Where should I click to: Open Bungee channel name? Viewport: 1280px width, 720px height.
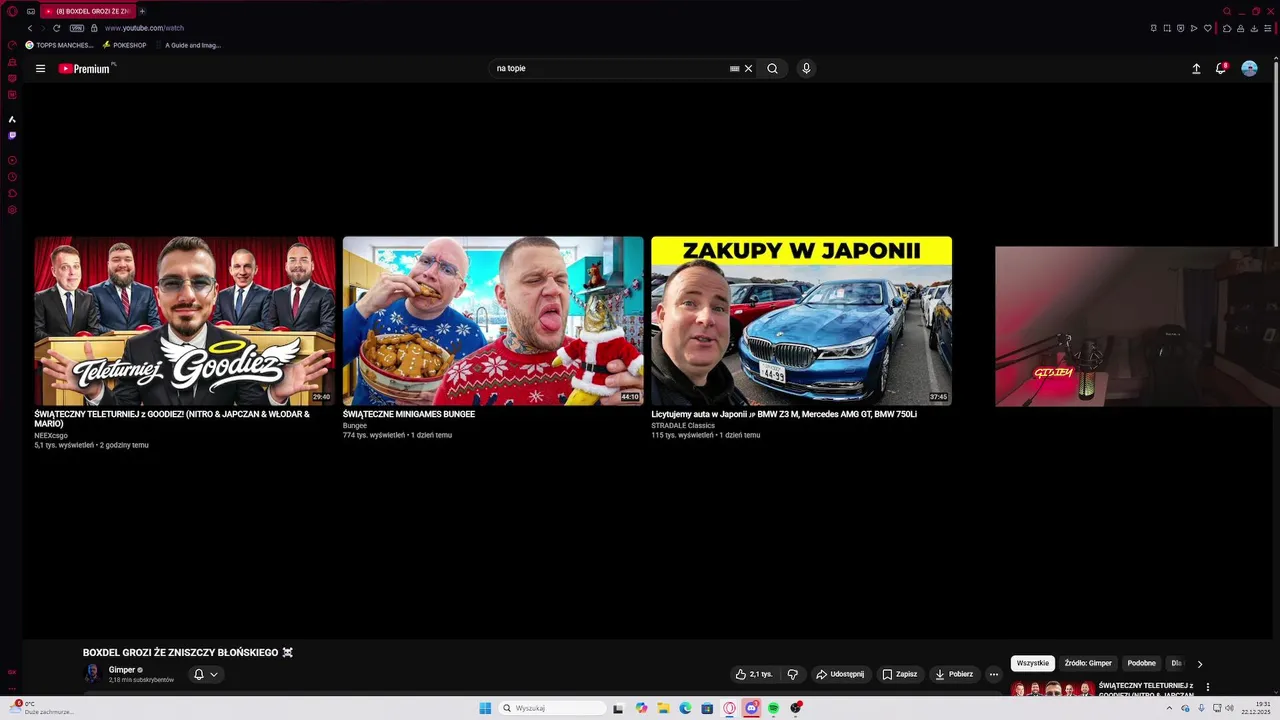pos(355,426)
